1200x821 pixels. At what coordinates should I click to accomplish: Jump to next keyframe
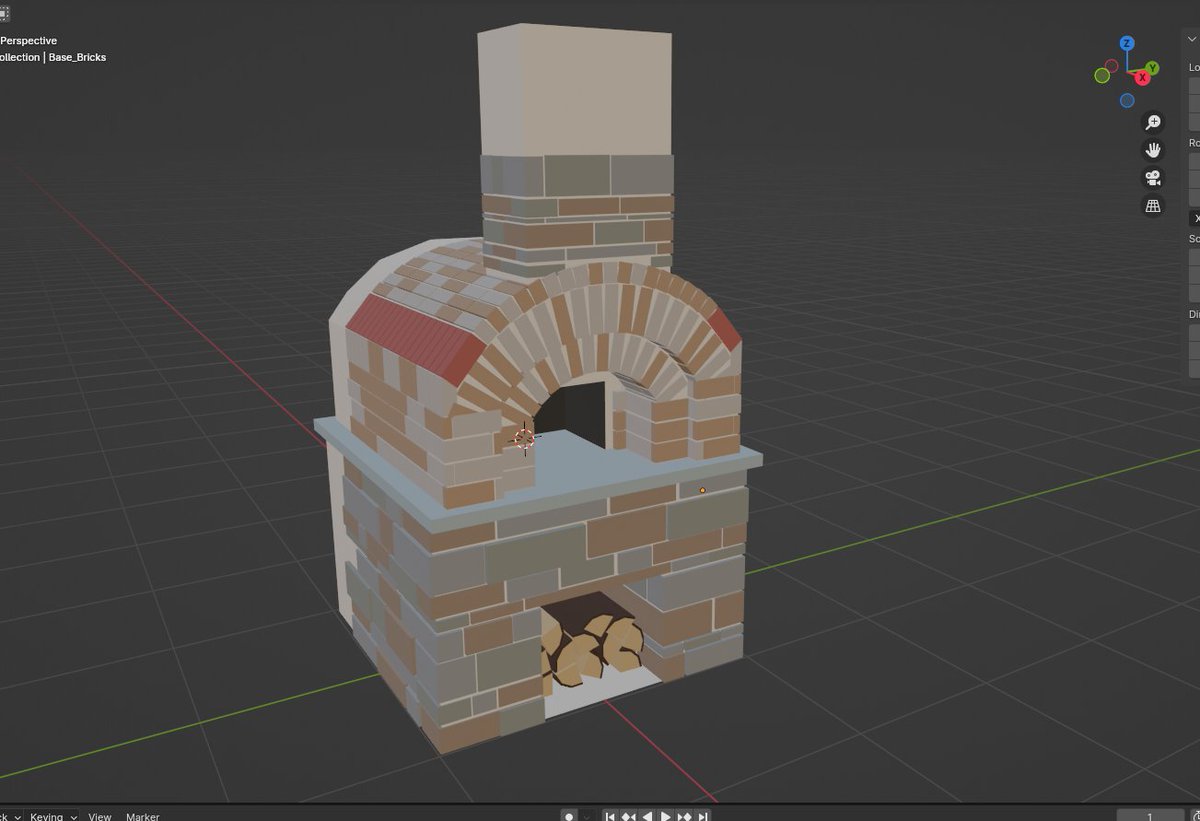[685, 815]
